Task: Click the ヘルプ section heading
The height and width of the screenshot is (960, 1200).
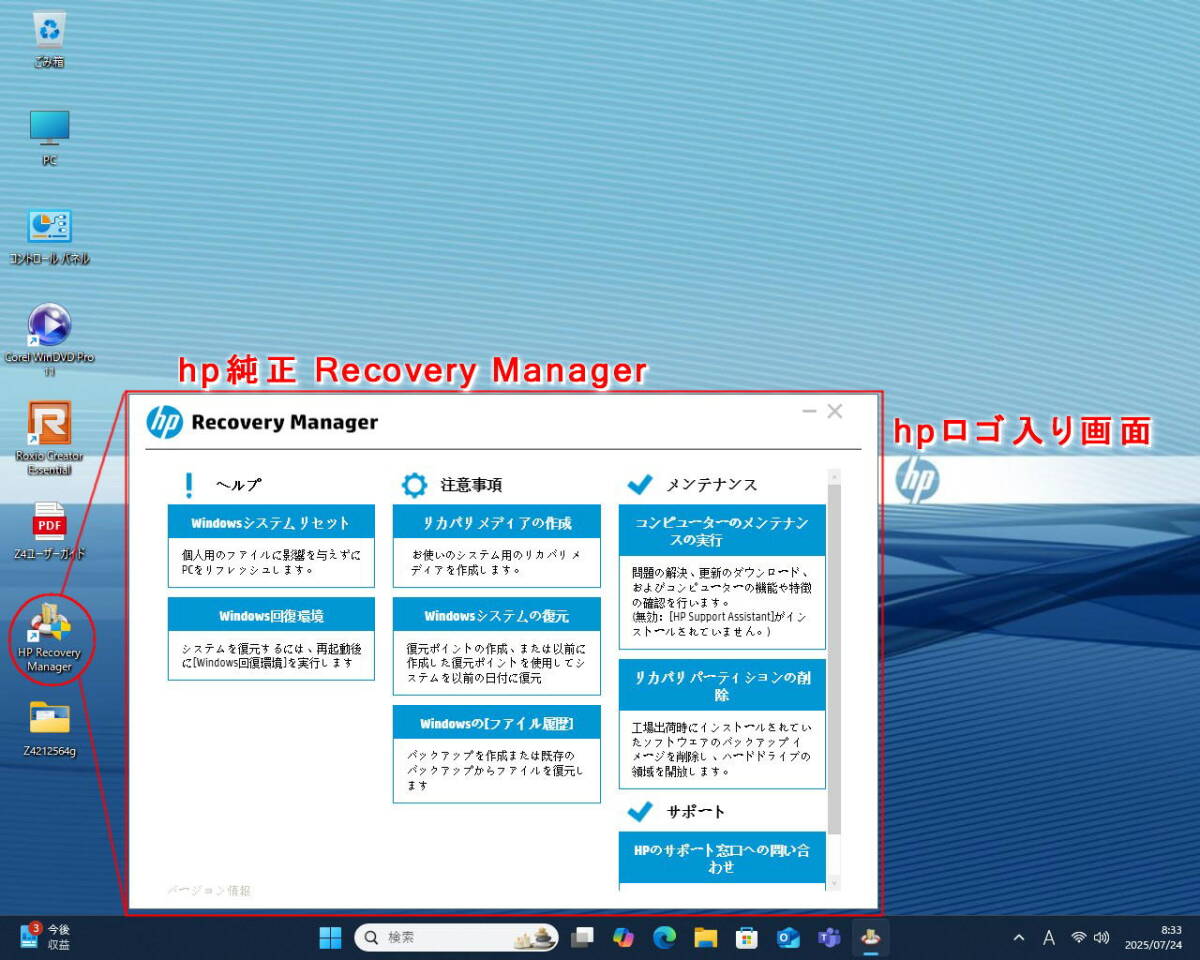Action: pos(239,485)
